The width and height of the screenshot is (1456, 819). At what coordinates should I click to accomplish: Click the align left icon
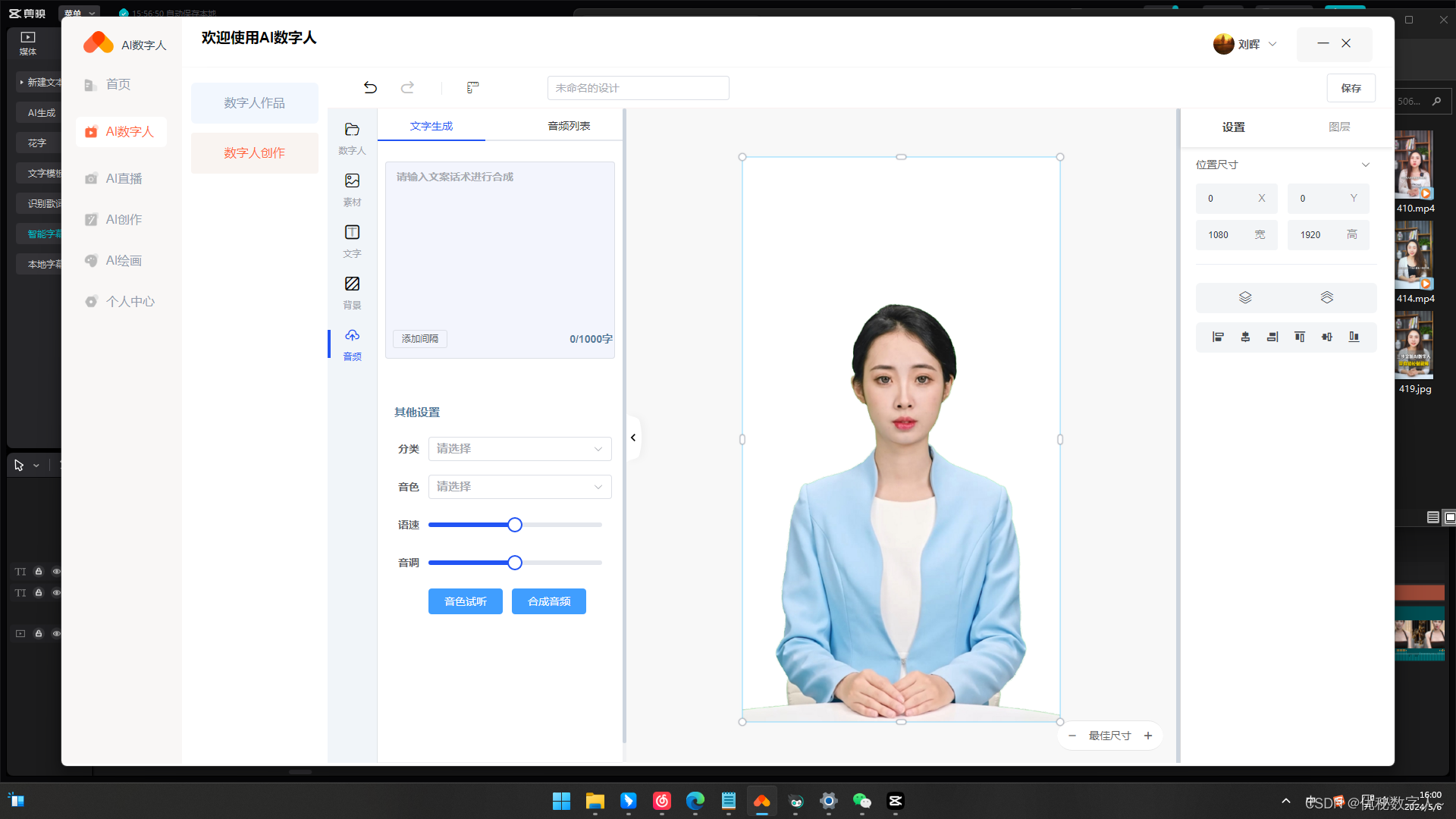click(x=1218, y=337)
